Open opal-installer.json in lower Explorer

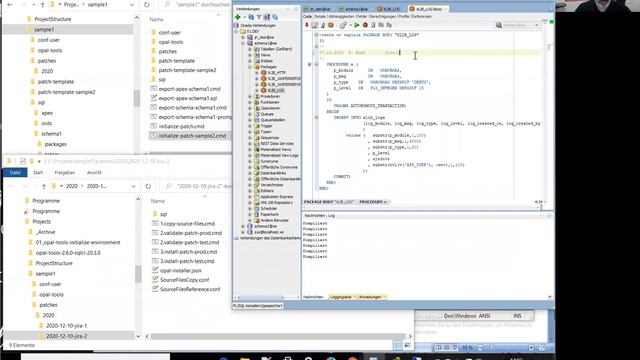click(x=181, y=271)
